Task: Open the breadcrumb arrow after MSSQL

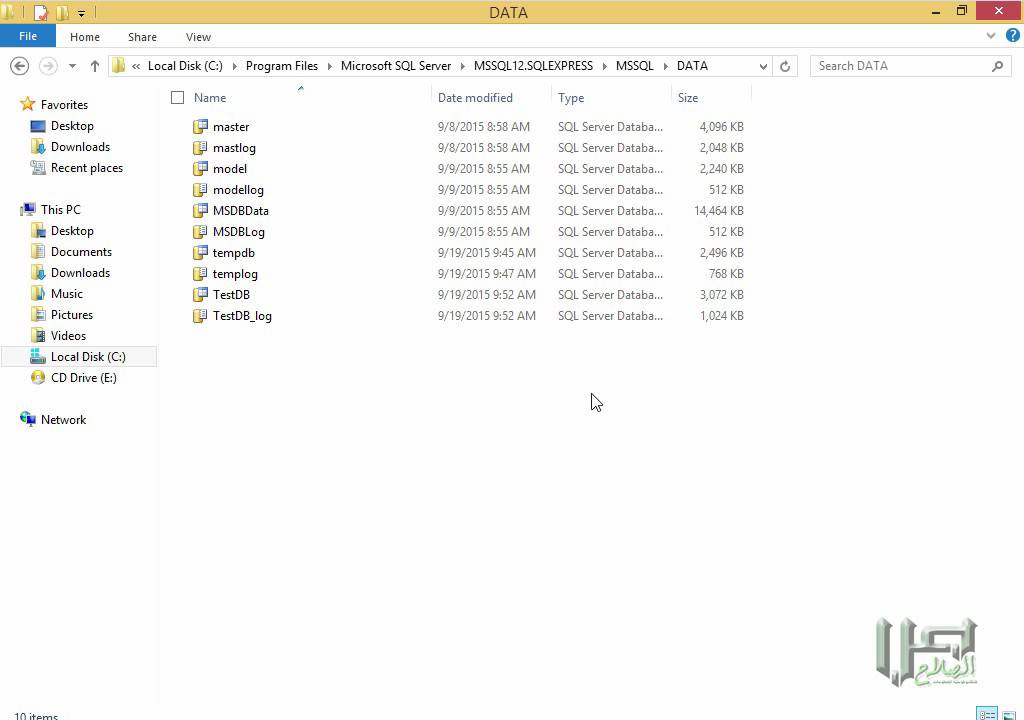Action: tap(665, 66)
